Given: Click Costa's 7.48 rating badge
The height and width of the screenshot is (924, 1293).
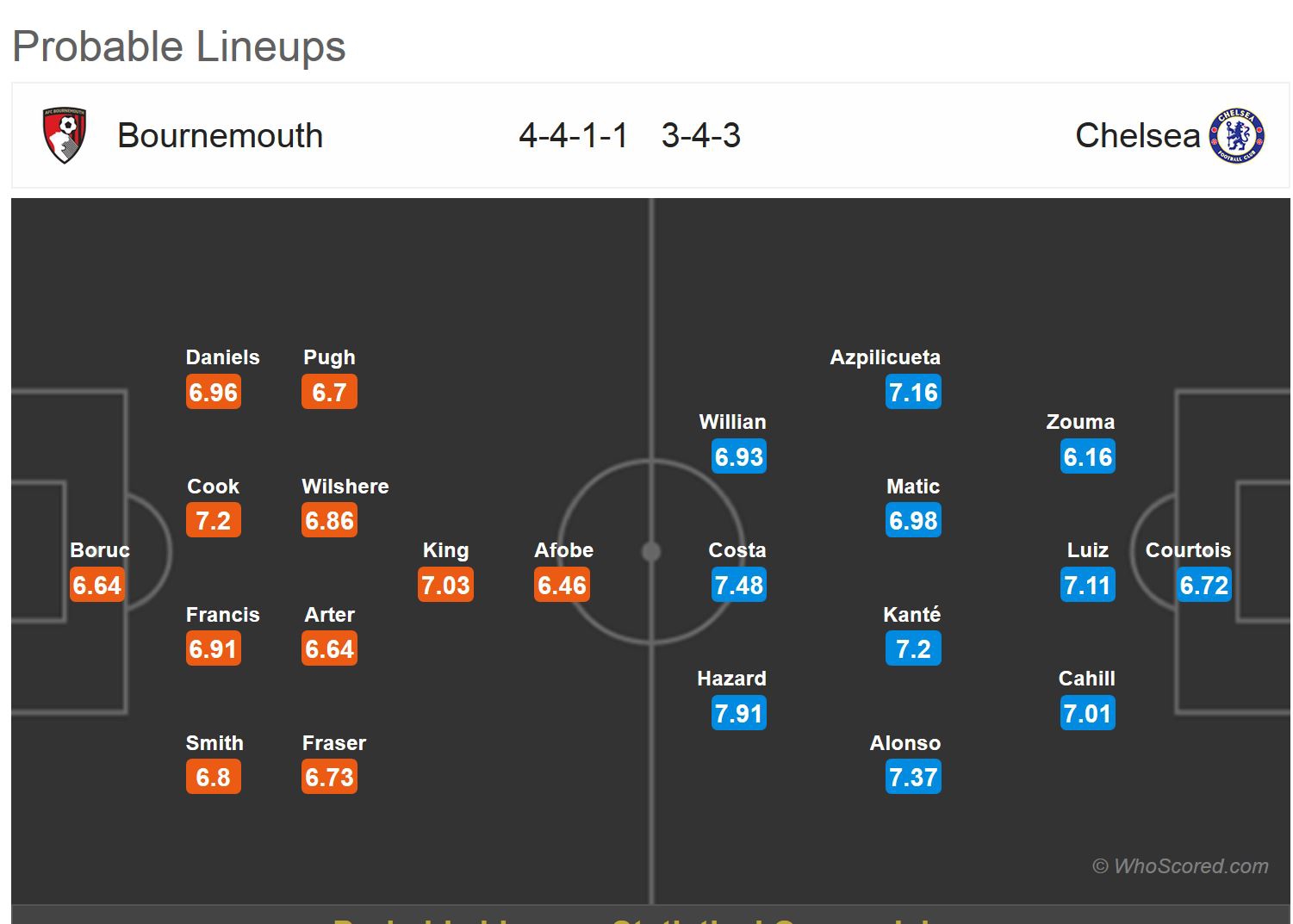Looking at the screenshot, I should pos(739,586).
